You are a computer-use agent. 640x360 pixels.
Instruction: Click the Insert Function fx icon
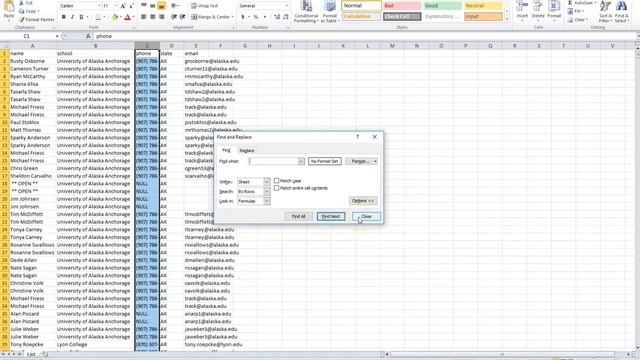point(88,36)
